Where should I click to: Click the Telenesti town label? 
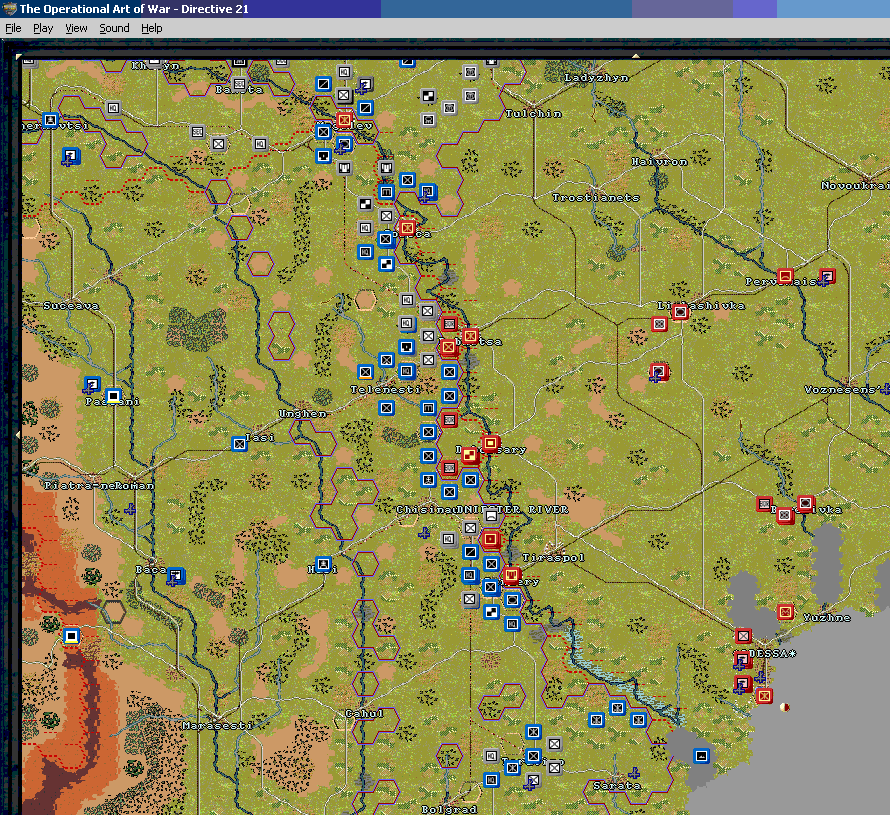[385, 389]
